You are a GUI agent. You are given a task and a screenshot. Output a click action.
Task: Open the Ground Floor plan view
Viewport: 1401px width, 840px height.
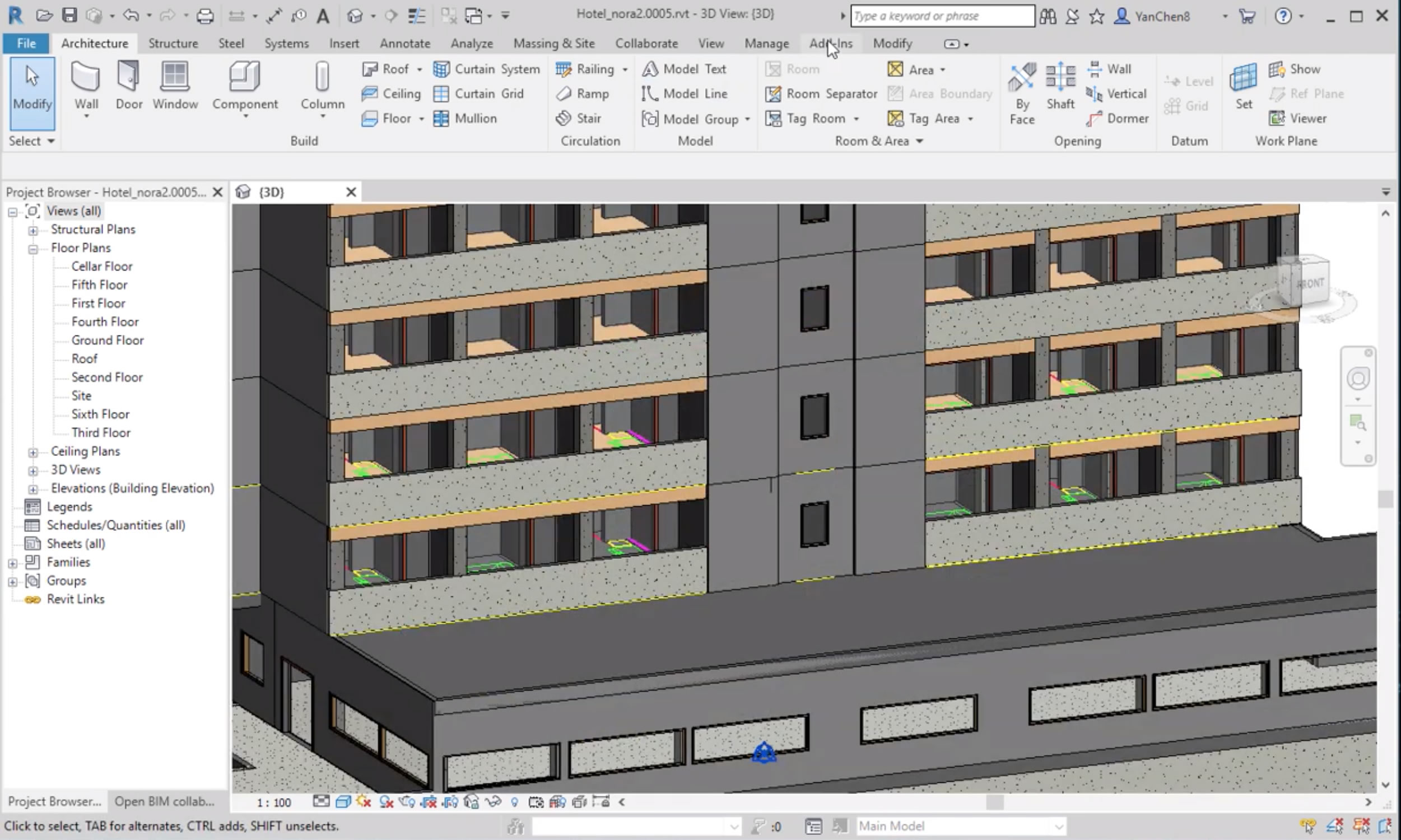click(x=108, y=340)
